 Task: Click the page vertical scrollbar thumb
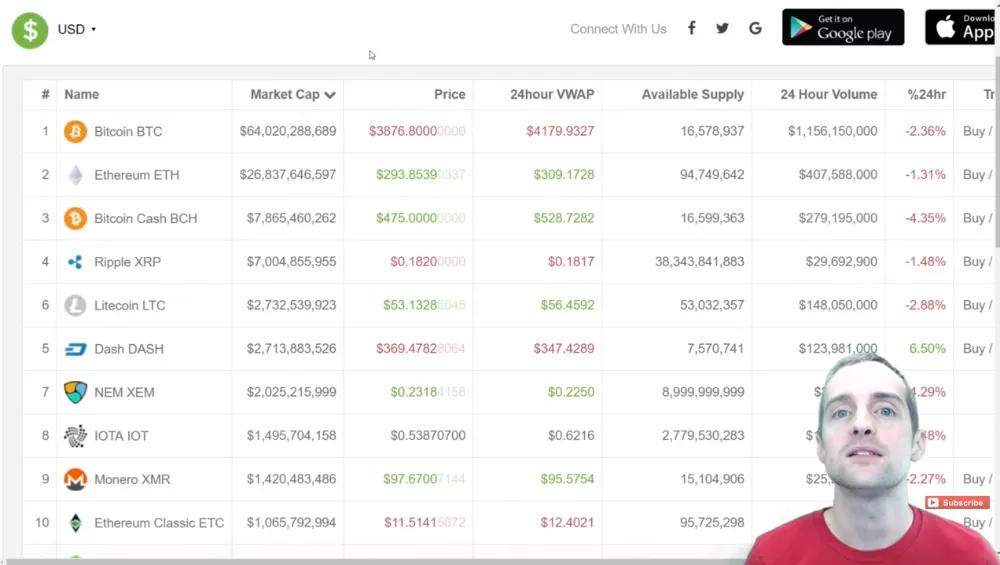pyautogui.click(x=997, y=153)
